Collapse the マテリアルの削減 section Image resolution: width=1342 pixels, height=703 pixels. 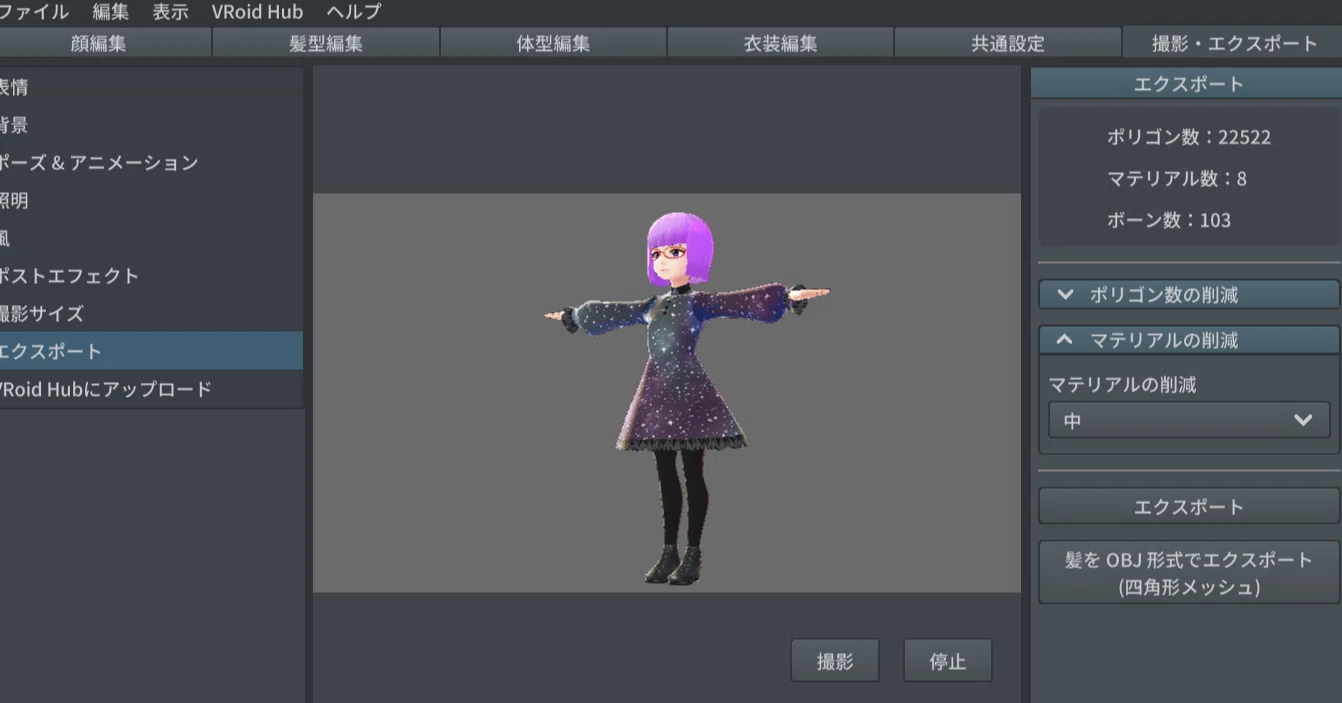(x=1189, y=340)
